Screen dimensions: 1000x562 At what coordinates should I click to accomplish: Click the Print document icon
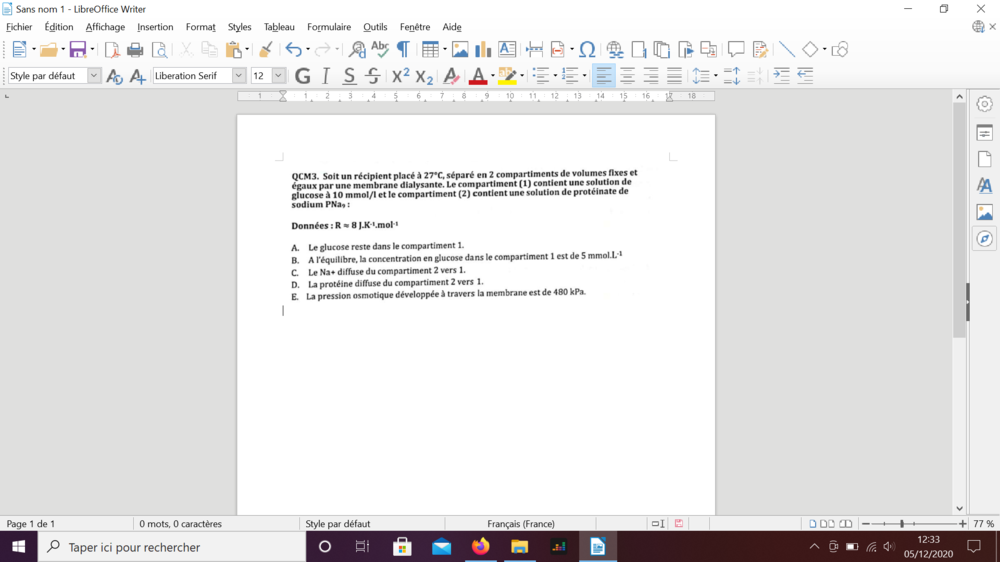(x=135, y=50)
